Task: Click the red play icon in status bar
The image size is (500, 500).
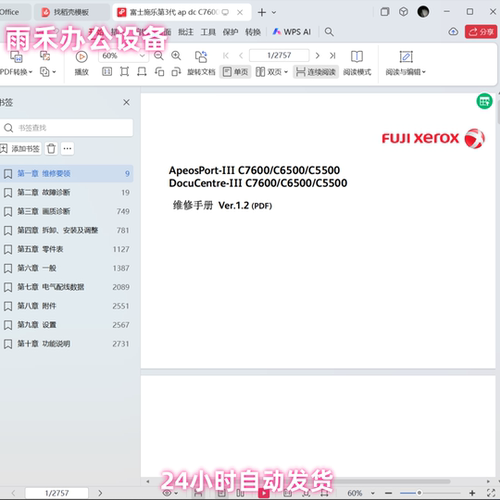Action: (264, 493)
